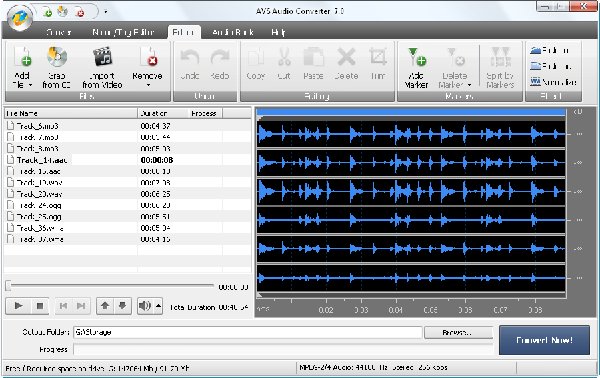Open the volume dropdown arrow beside speaker
The width and height of the screenshot is (600, 378).
point(158,306)
